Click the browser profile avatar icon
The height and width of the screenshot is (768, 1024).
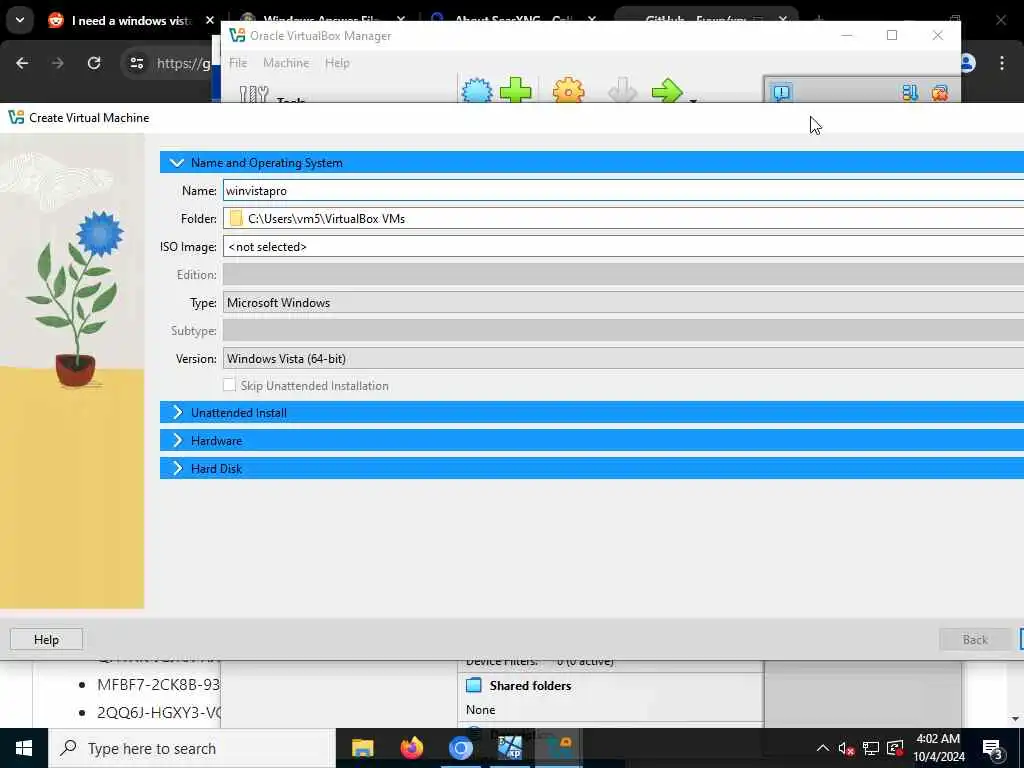[967, 63]
